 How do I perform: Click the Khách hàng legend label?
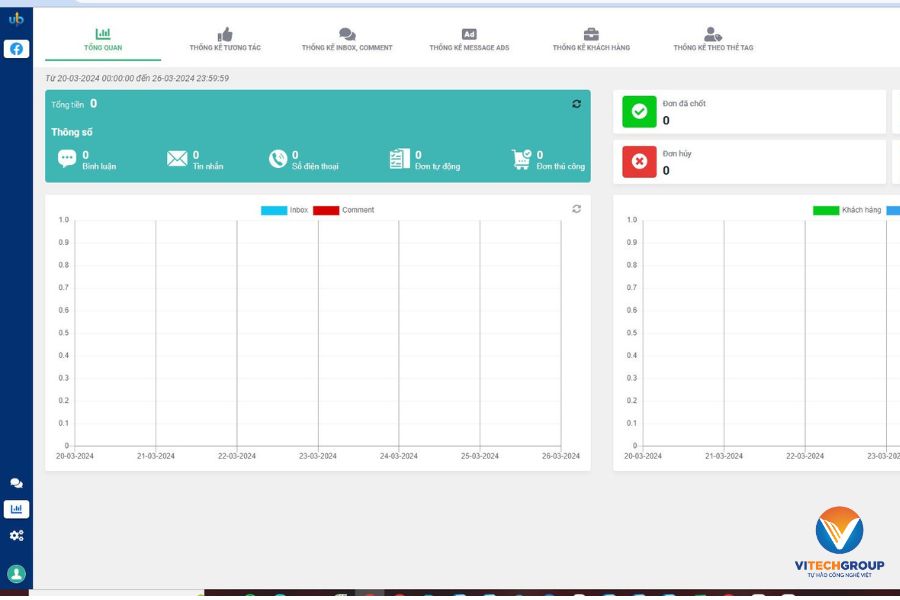[x=862, y=210]
